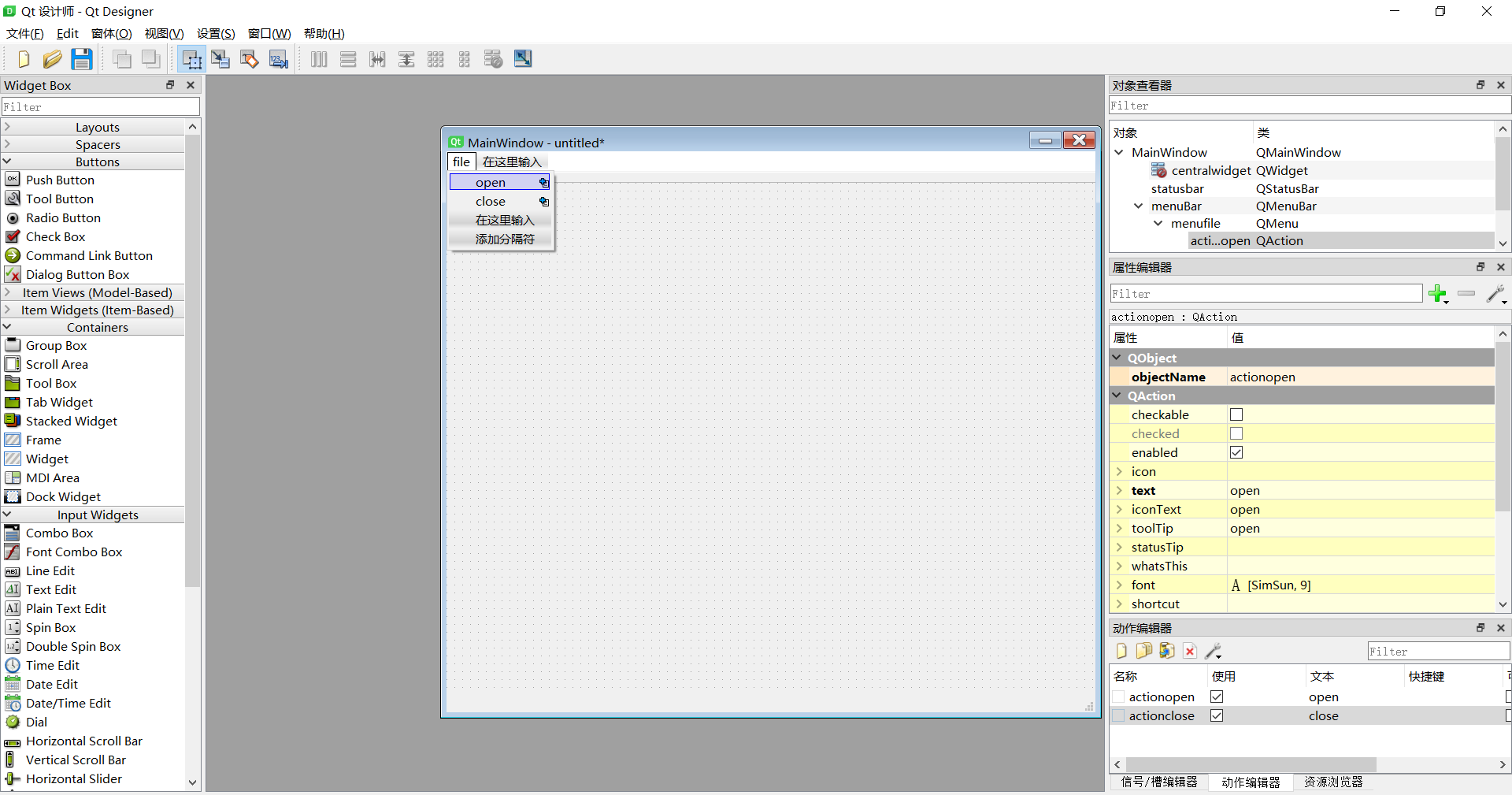Viewport: 1512px width, 795px height.
Task: Click the Open form folder icon
Action: tap(52, 59)
